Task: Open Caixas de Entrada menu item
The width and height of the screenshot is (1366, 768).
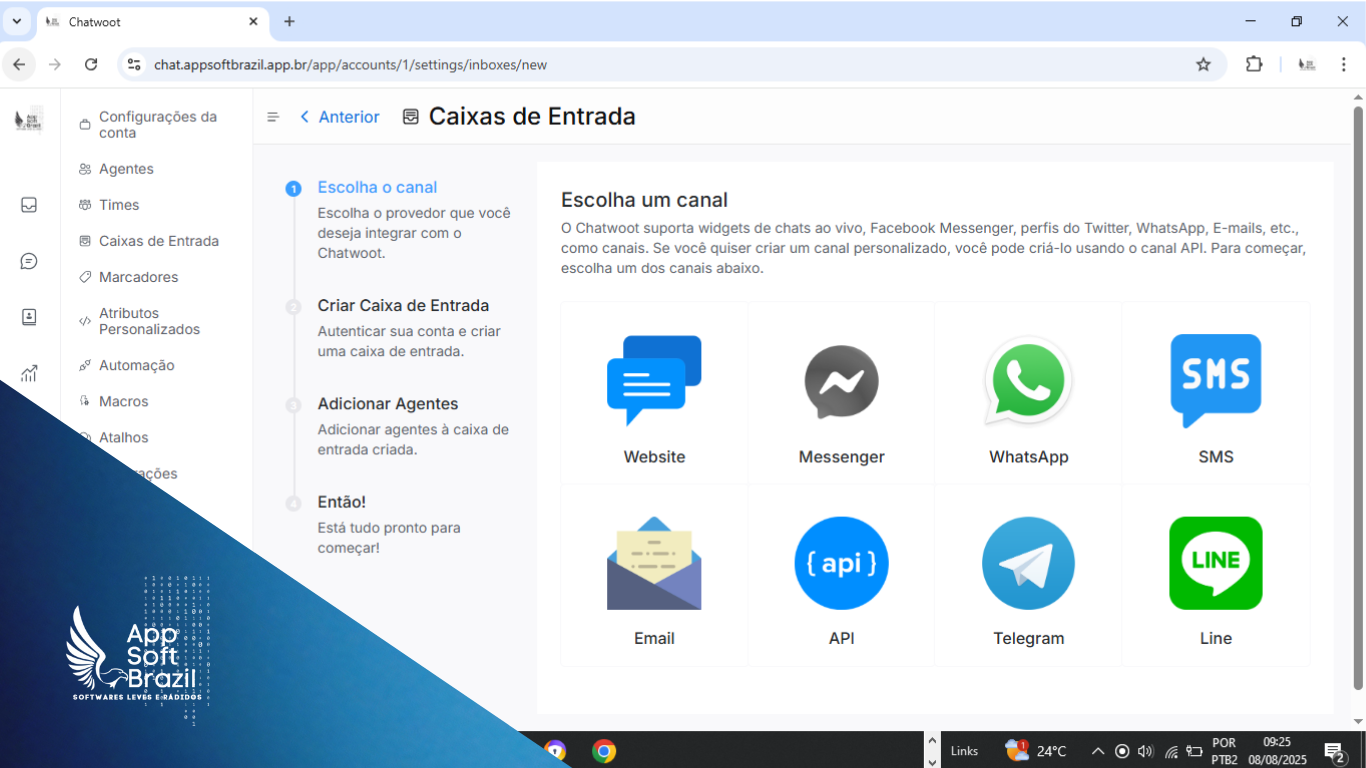Action: coord(158,241)
